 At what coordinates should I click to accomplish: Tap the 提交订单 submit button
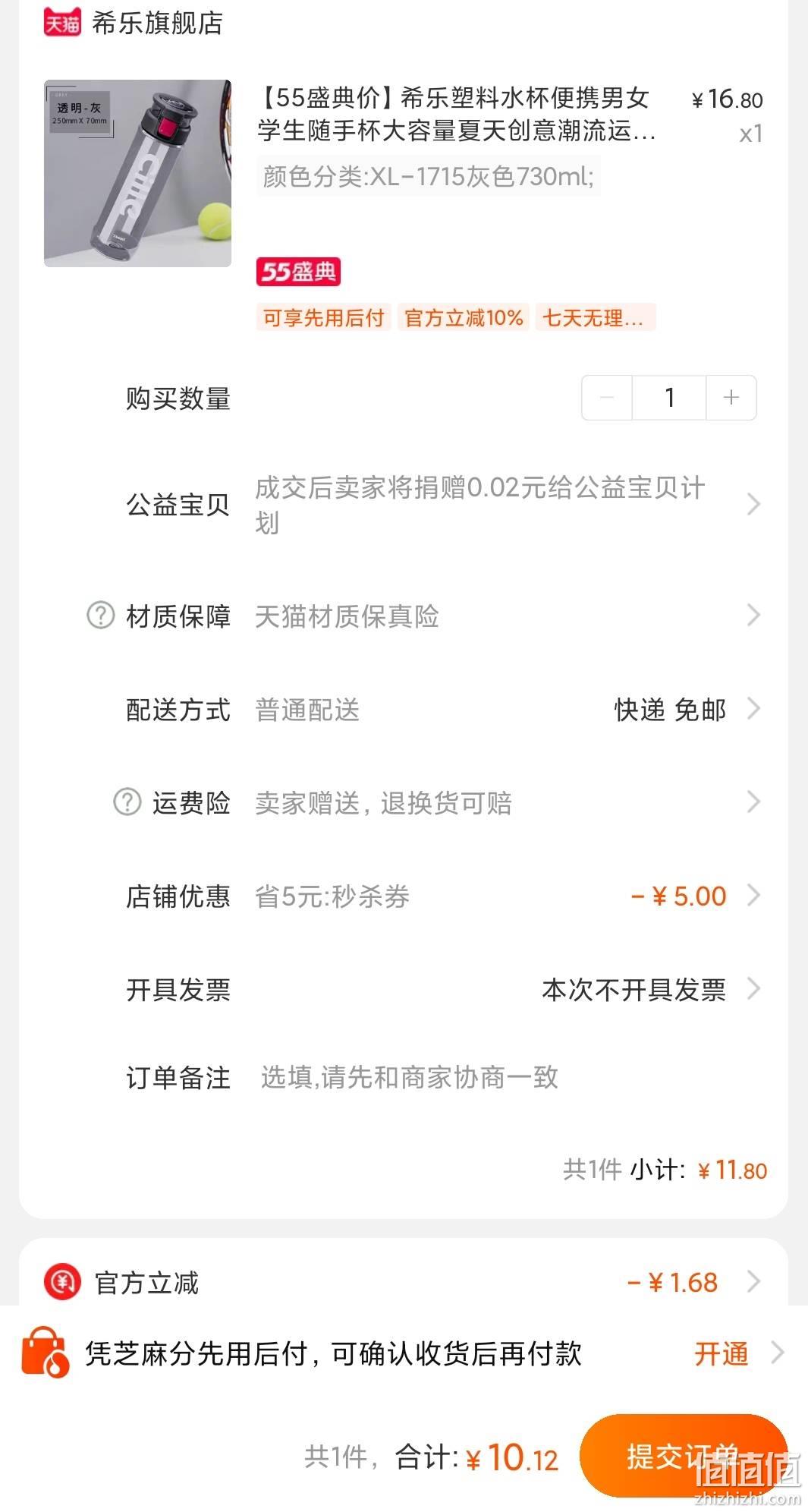click(x=684, y=1456)
